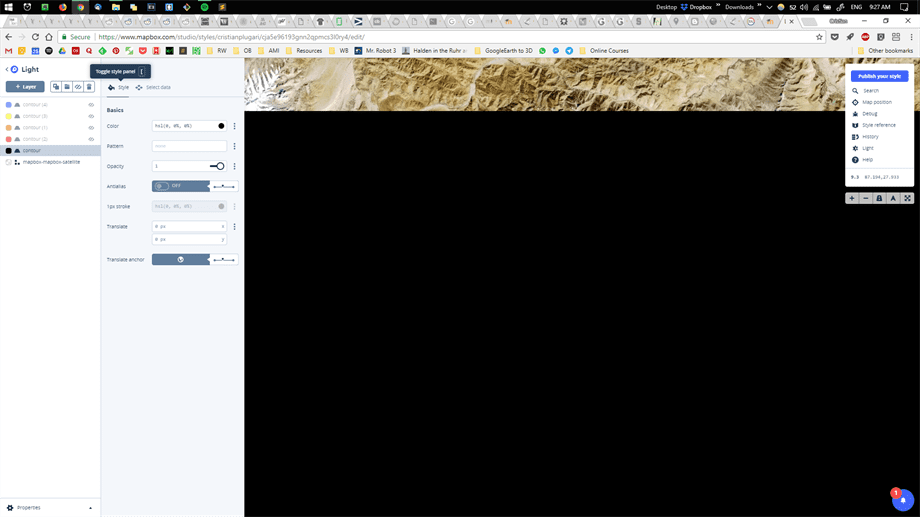Open Help from the right menu

[867, 160]
